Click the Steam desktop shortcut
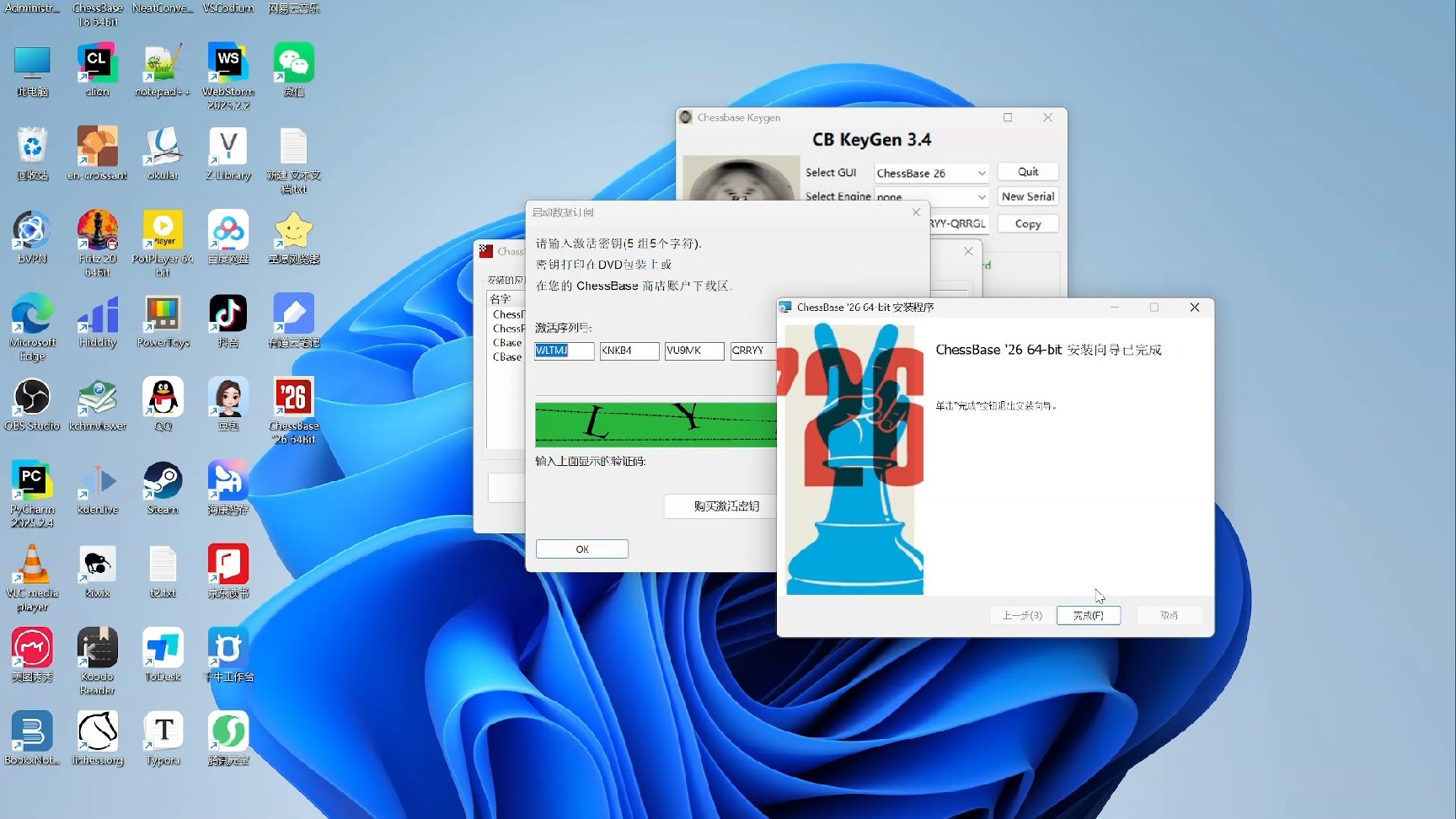The height and width of the screenshot is (819, 1456). 163,488
